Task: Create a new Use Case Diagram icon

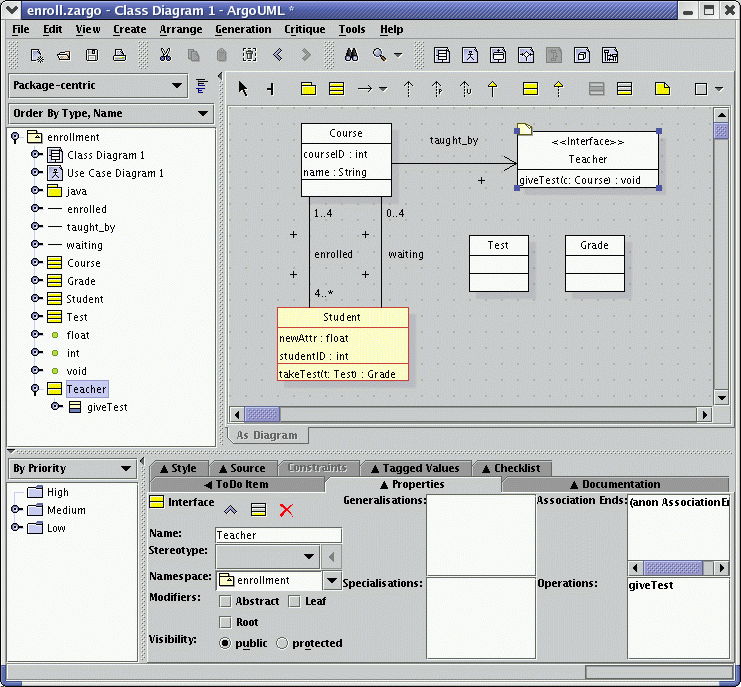Action: pyautogui.click(x=470, y=55)
